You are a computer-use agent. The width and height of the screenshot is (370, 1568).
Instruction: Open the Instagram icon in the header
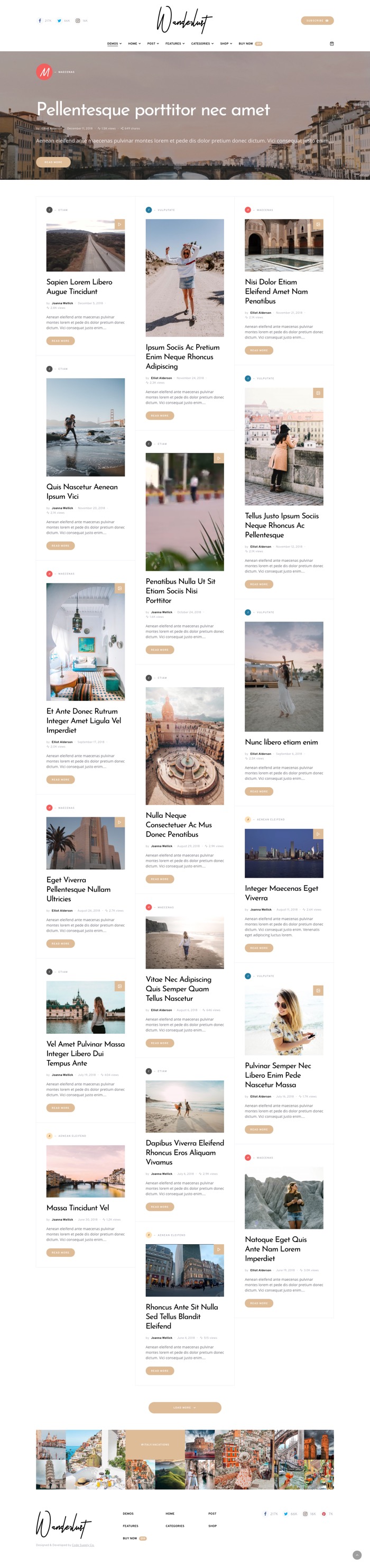coord(77,21)
